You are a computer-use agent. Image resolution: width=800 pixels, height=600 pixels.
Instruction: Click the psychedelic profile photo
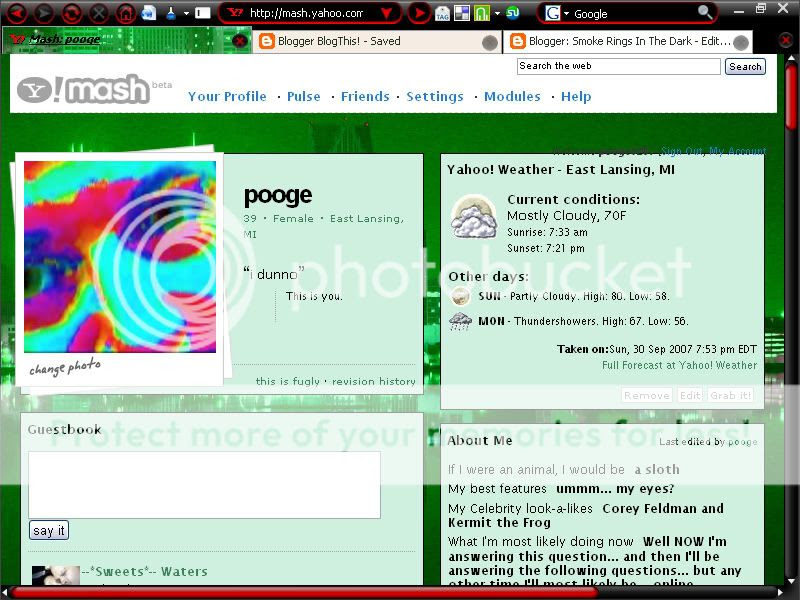tap(120, 257)
